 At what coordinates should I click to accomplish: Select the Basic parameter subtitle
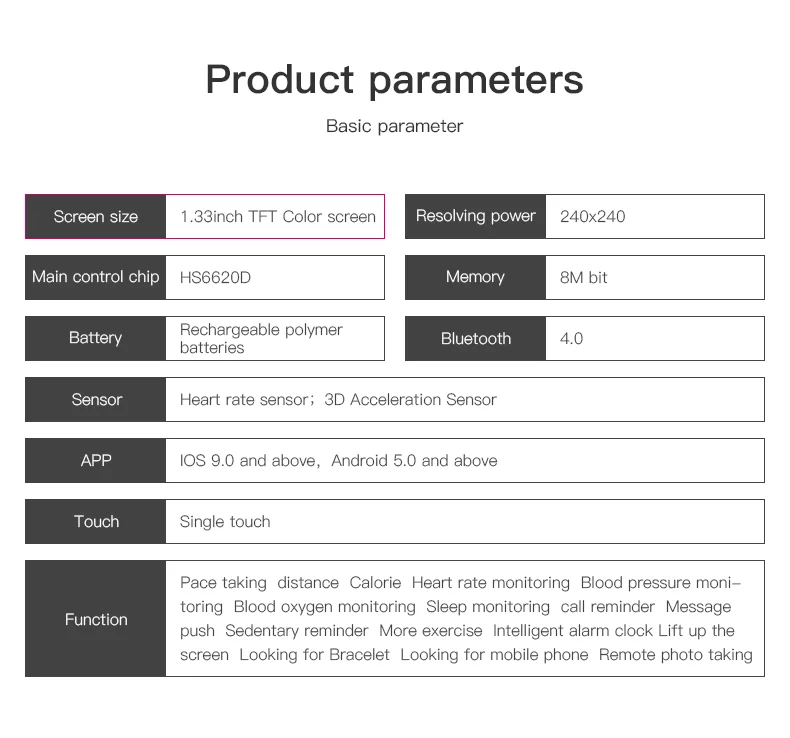[x=394, y=126]
